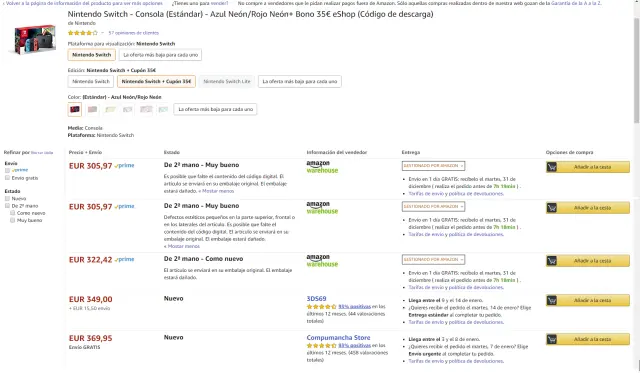Screen dimensions: 640x373
Task: Select Nintendo Switch + Cupón 35€ edition
Action: (x=156, y=81)
